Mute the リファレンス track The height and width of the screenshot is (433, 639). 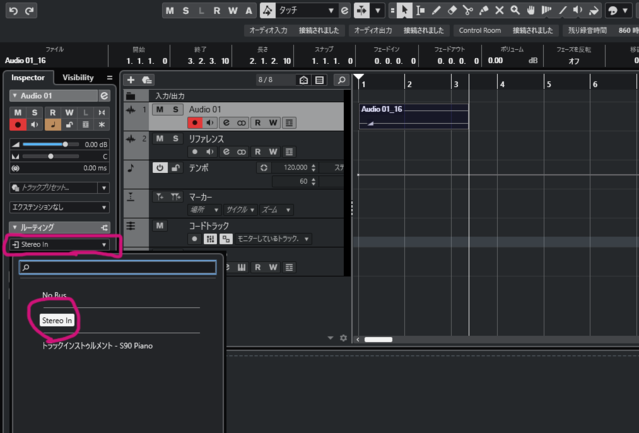pyautogui.click(x=160, y=138)
